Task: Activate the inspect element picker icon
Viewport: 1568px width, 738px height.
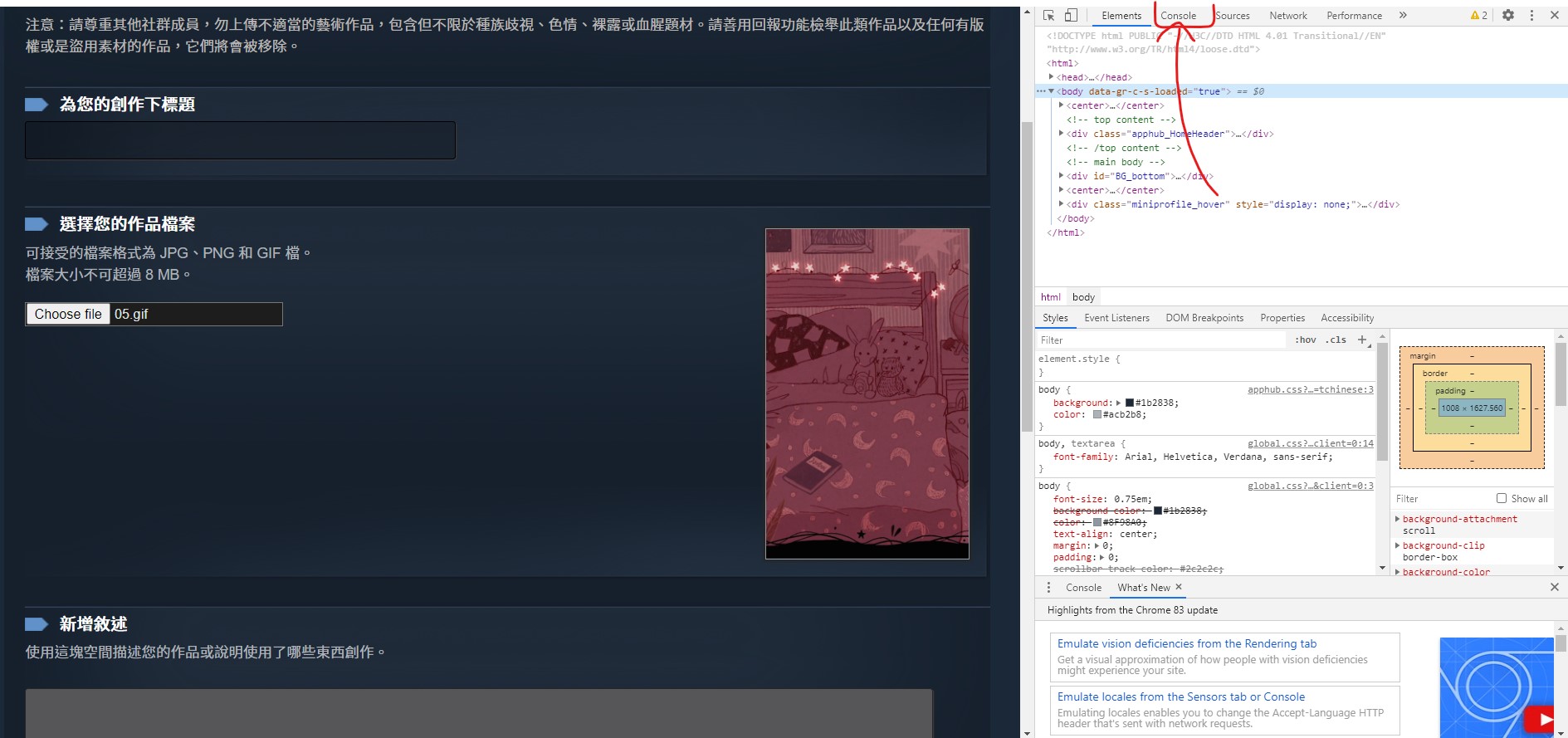Action: click(1049, 15)
